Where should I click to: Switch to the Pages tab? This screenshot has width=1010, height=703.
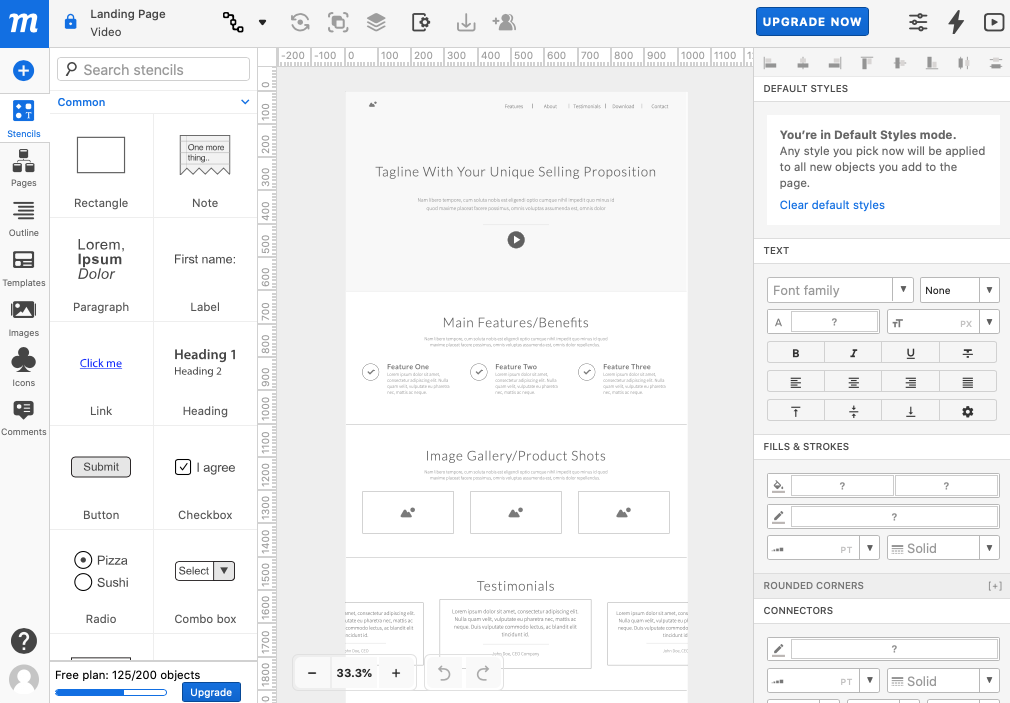(24, 168)
